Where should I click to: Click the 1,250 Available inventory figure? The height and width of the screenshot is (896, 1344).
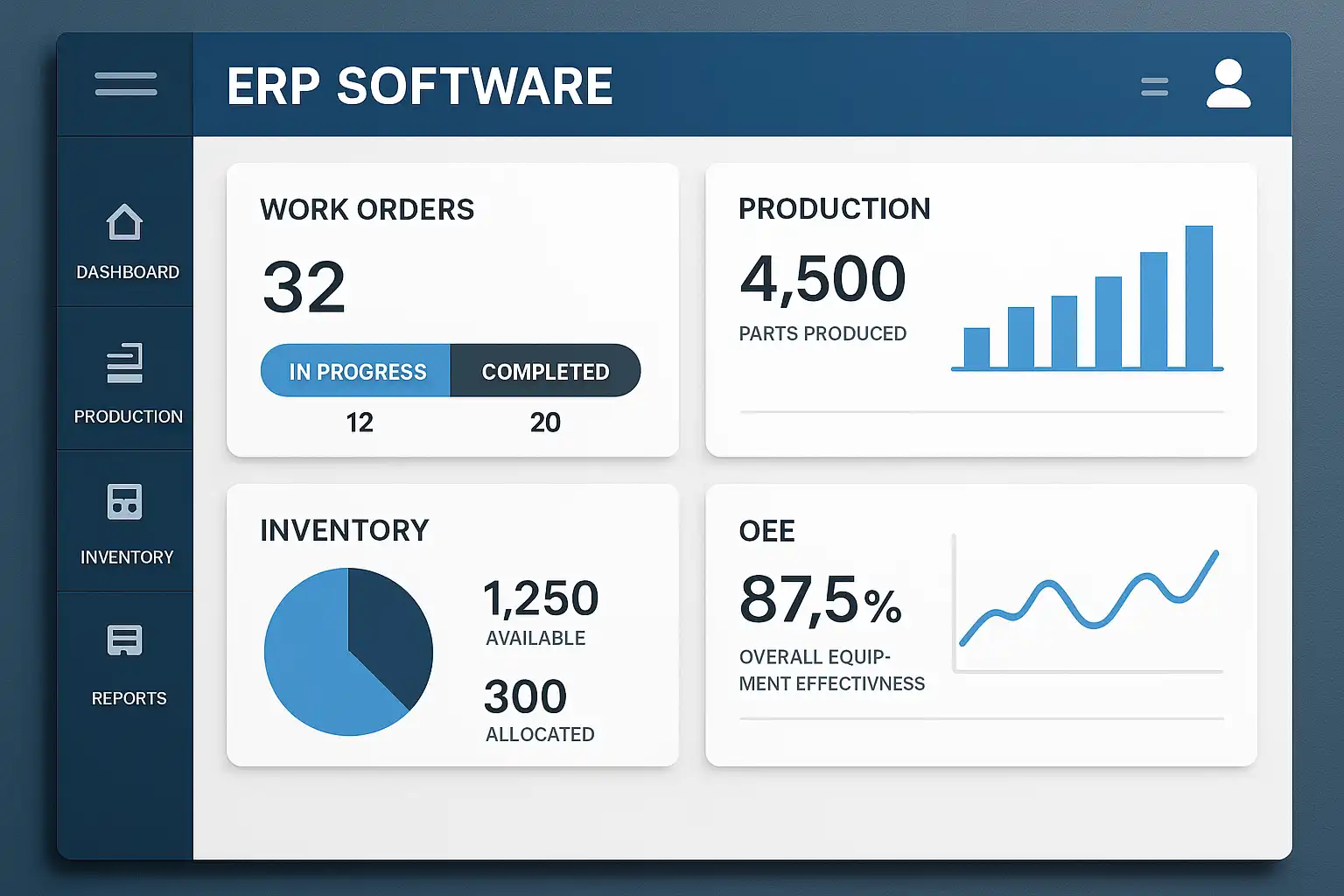pyautogui.click(x=541, y=599)
